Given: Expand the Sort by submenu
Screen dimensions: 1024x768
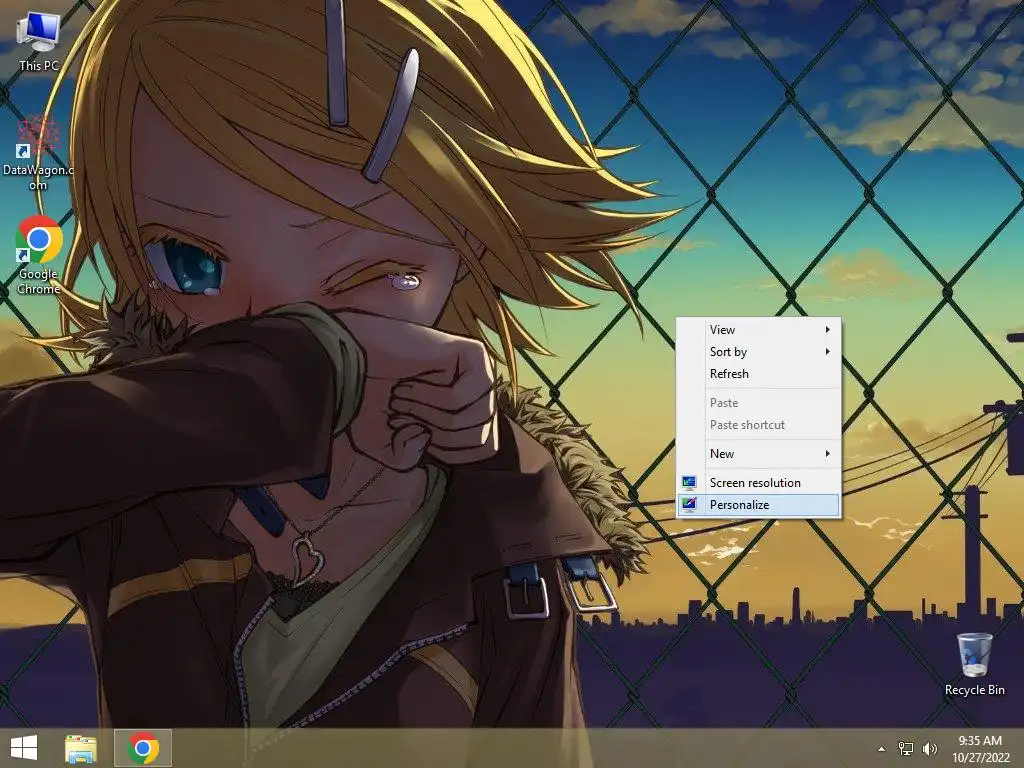Looking at the screenshot, I should (758, 352).
